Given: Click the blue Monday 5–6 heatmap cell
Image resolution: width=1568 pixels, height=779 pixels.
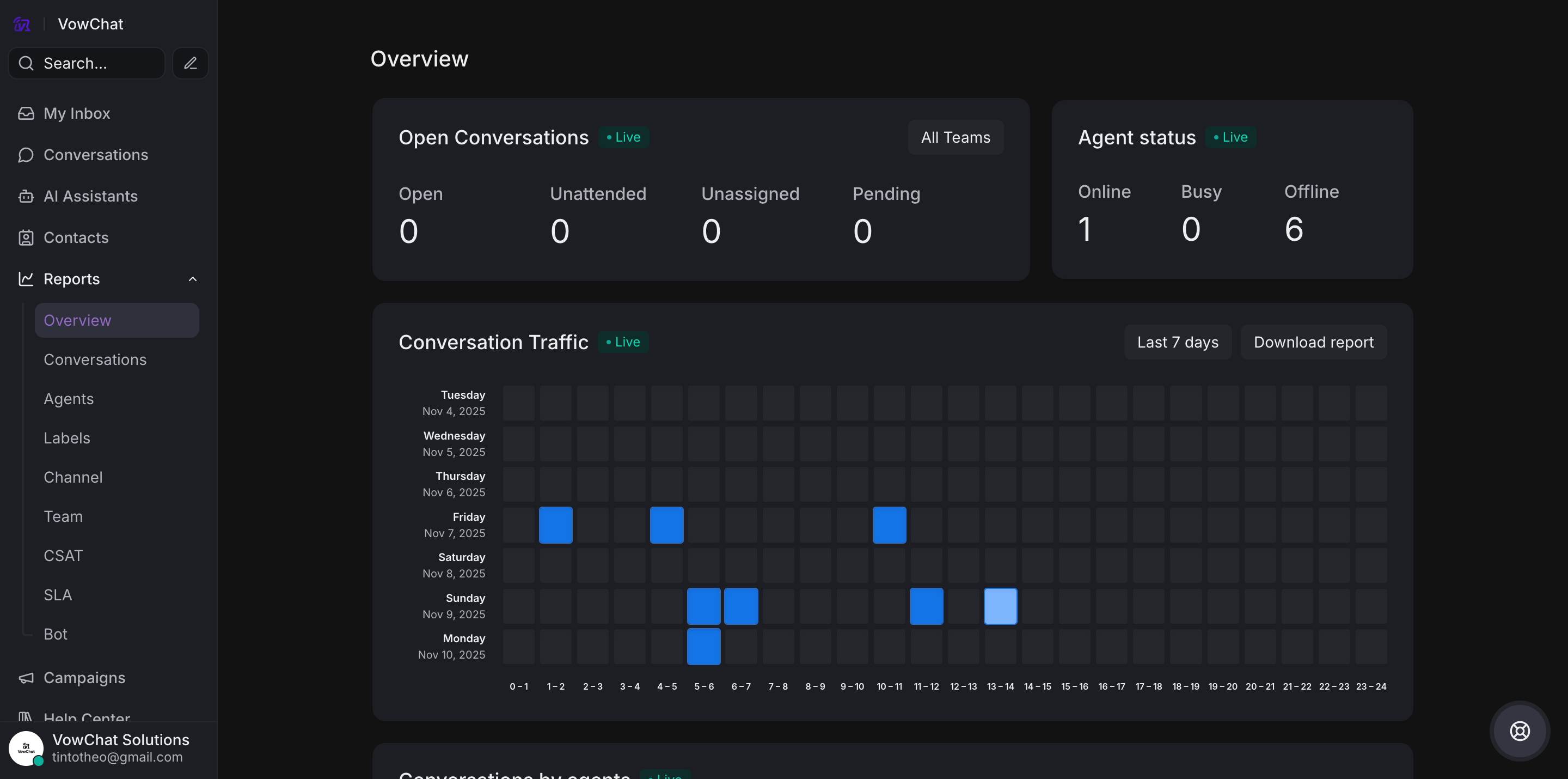Looking at the screenshot, I should click(703, 646).
